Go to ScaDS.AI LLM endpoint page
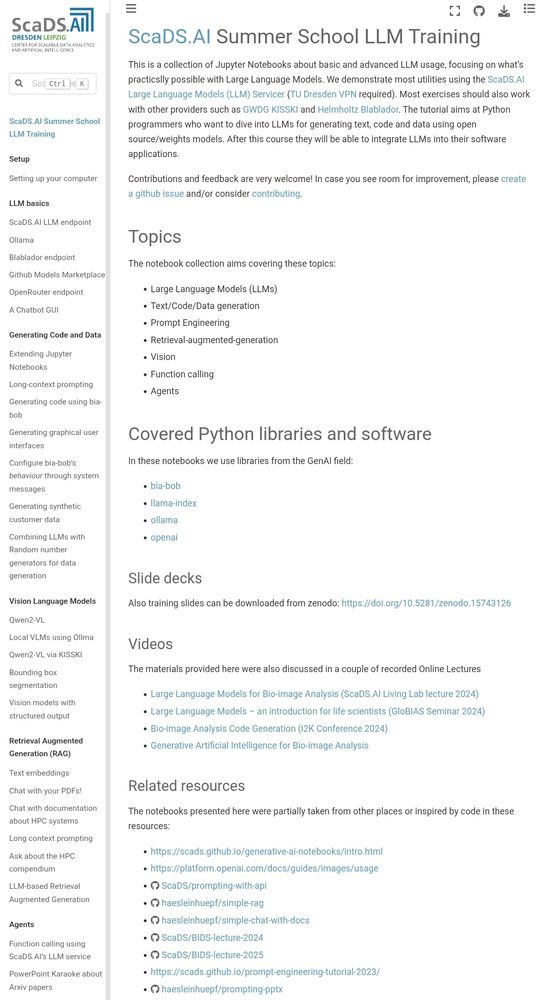 point(50,223)
